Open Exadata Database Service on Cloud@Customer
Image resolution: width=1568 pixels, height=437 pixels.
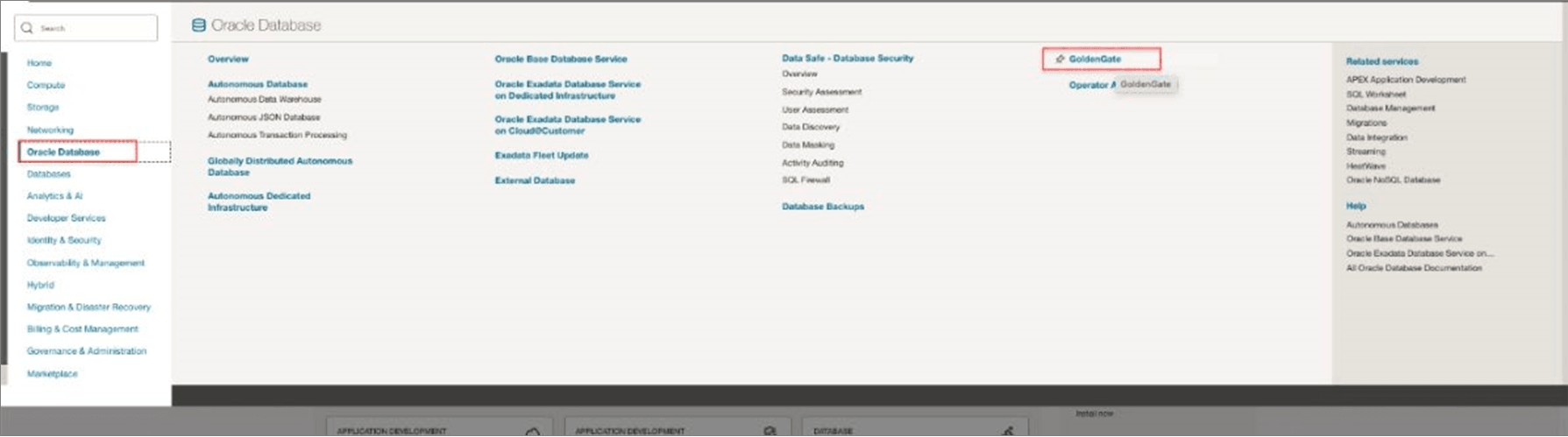click(x=568, y=124)
